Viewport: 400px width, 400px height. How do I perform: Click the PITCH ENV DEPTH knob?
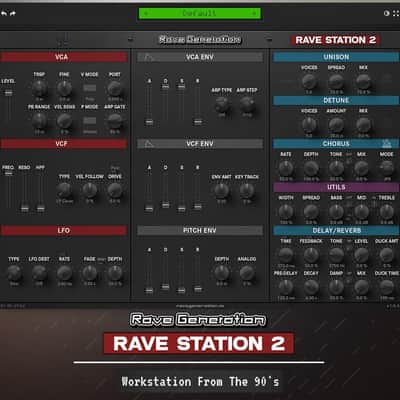point(222,273)
